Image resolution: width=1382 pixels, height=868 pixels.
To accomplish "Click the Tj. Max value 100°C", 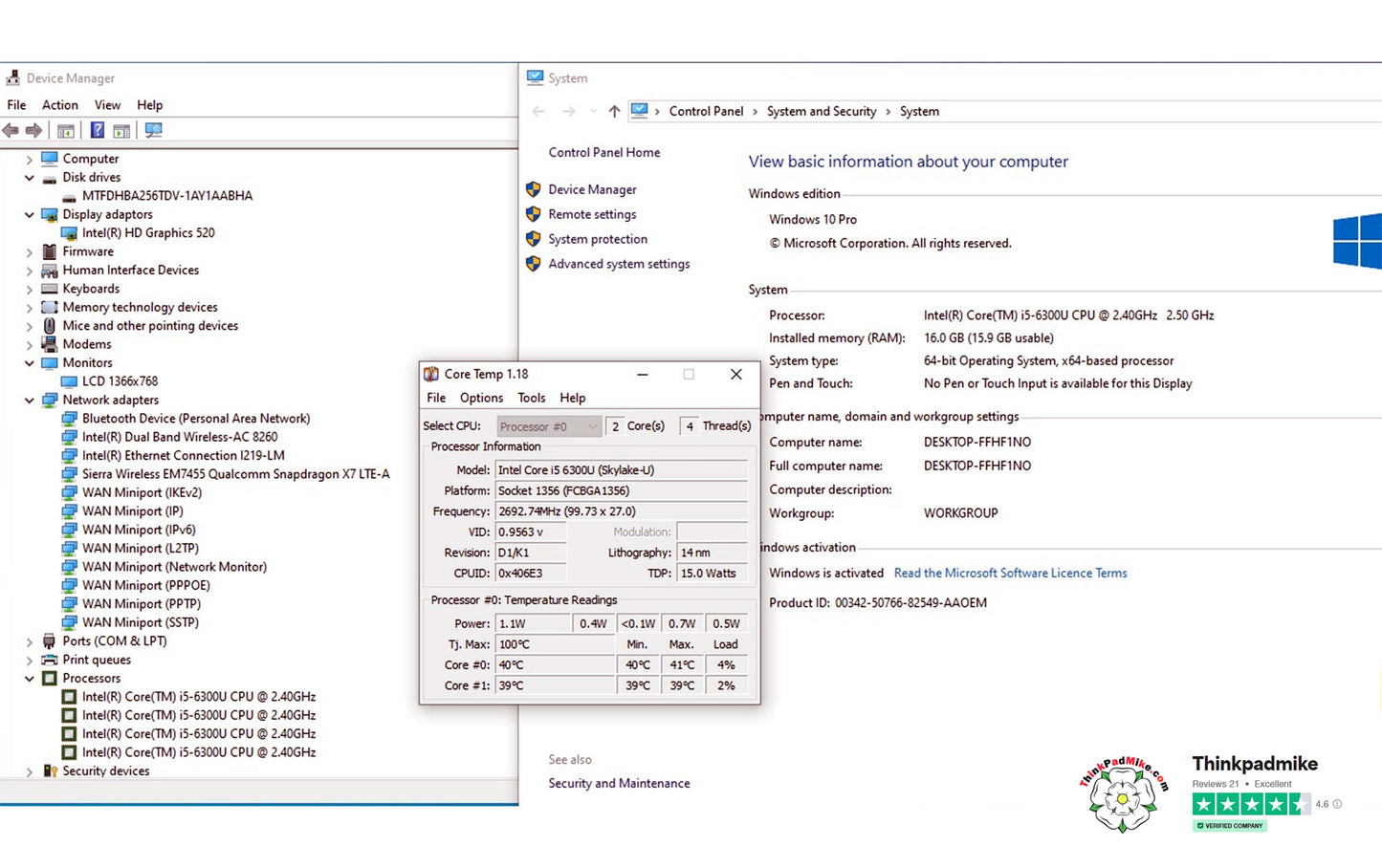I will click(555, 644).
